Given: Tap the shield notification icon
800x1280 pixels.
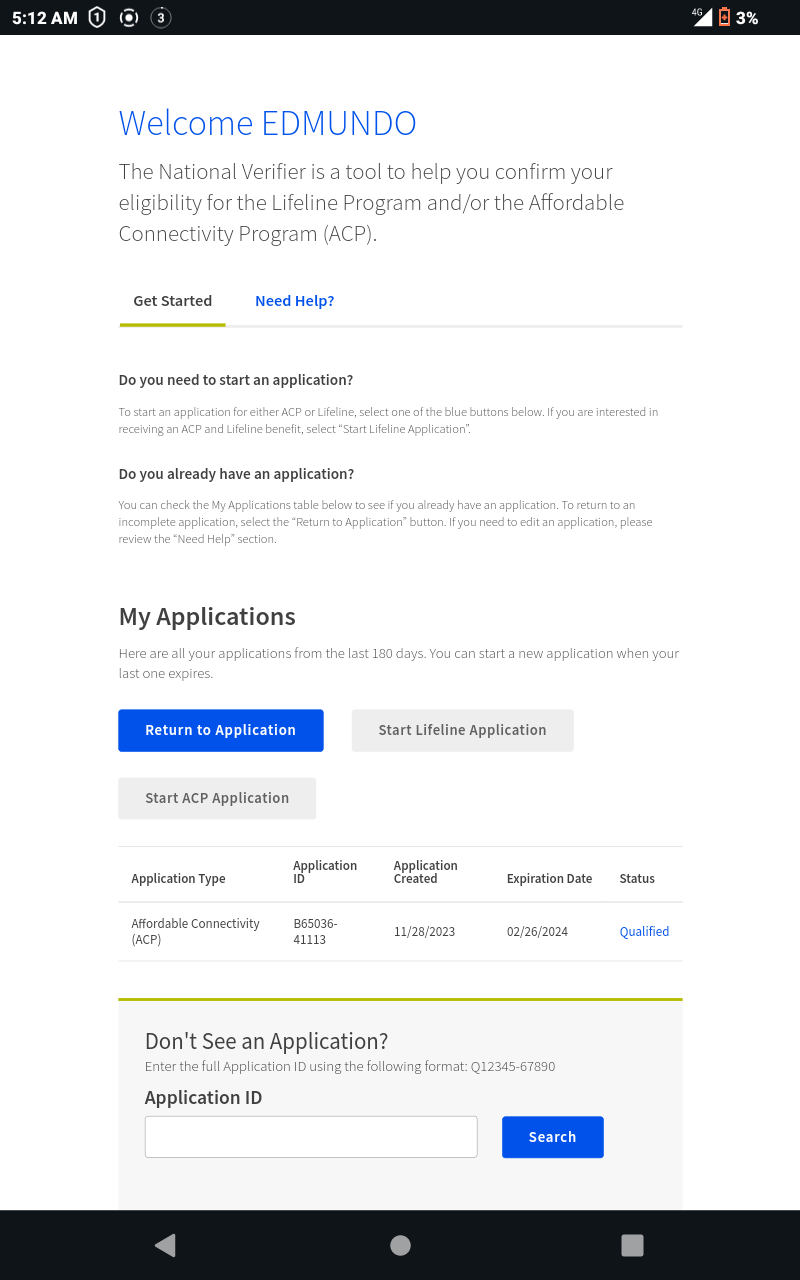Looking at the screenshot, I should [97, 17].
